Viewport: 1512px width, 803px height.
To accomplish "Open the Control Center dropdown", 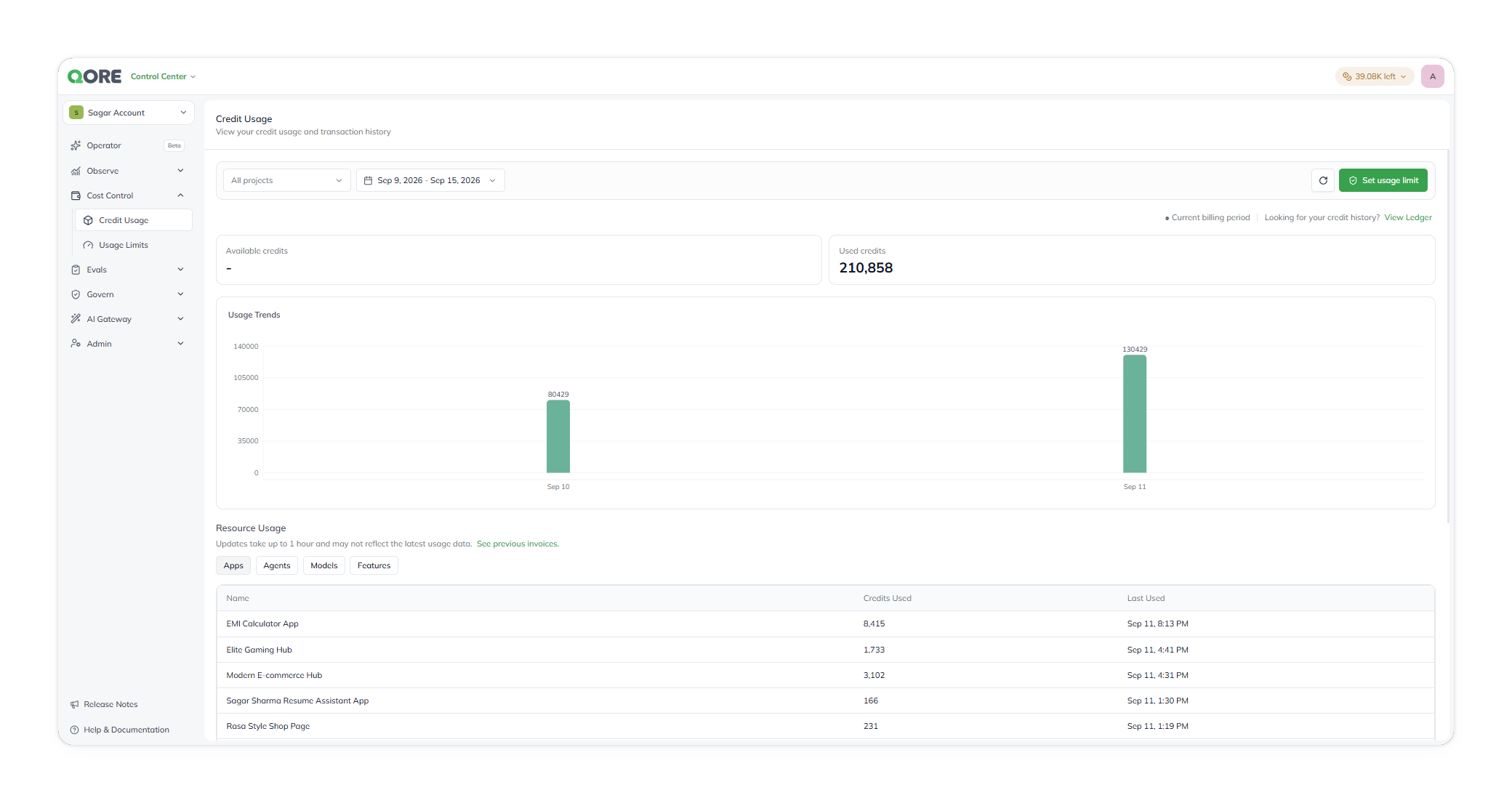I will [163, 76].
